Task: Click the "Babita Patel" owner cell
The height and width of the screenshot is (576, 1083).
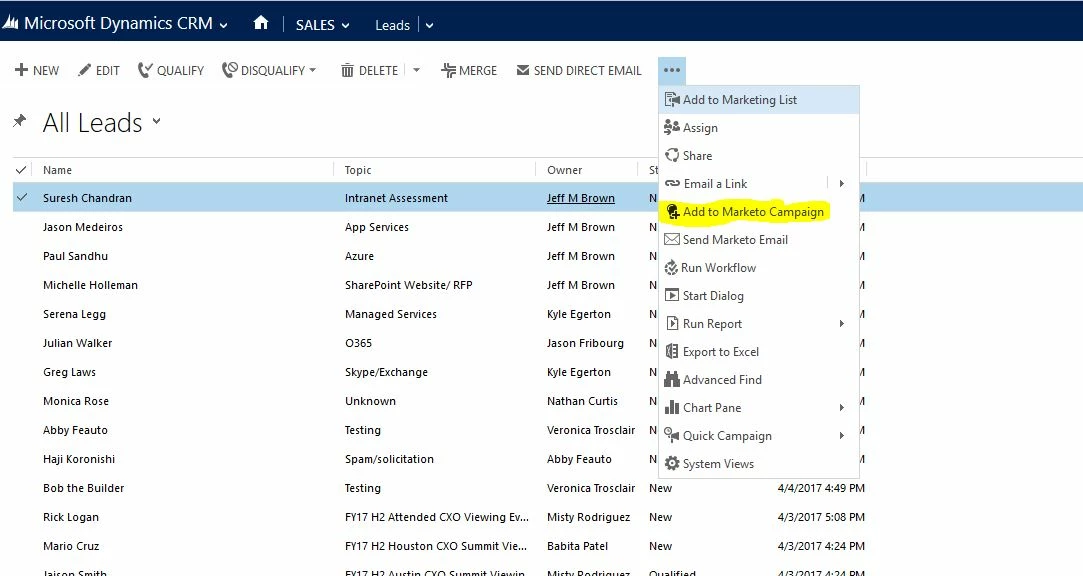Action: pos(577,546)
